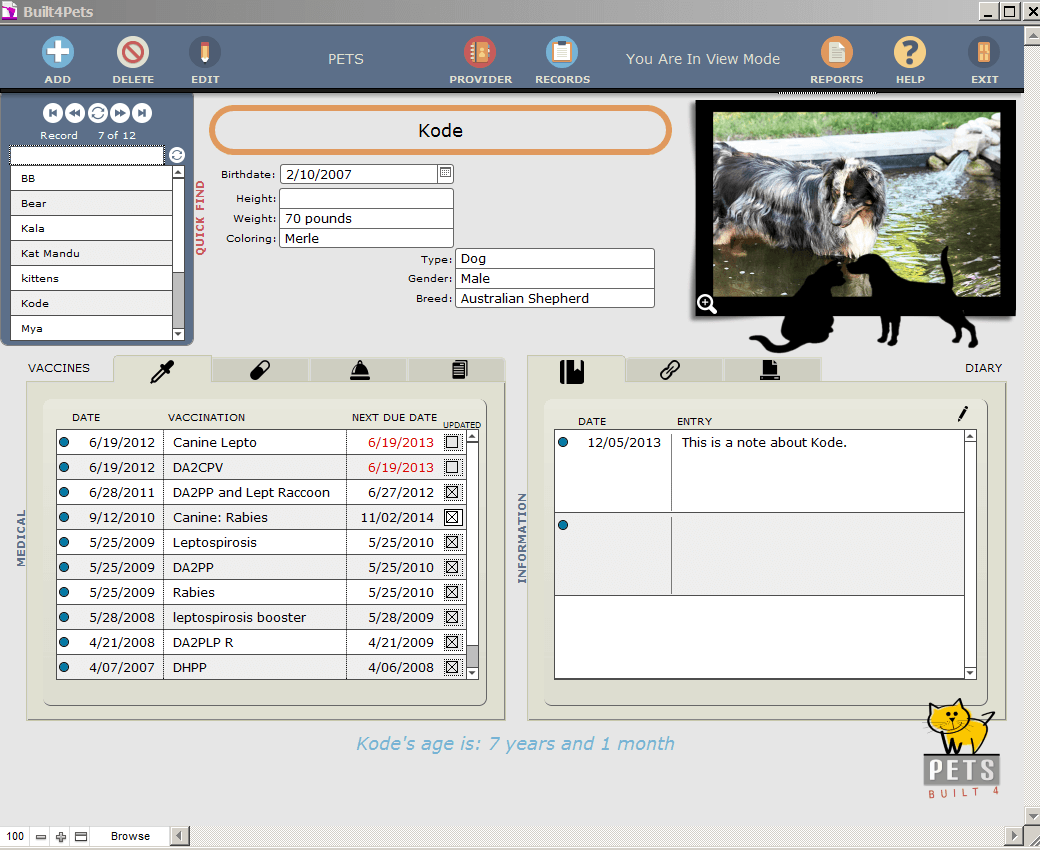Select Kat Mandu in Quick Find list
Viewport: 1040px width, 850px height.
(x=90, y=253)
